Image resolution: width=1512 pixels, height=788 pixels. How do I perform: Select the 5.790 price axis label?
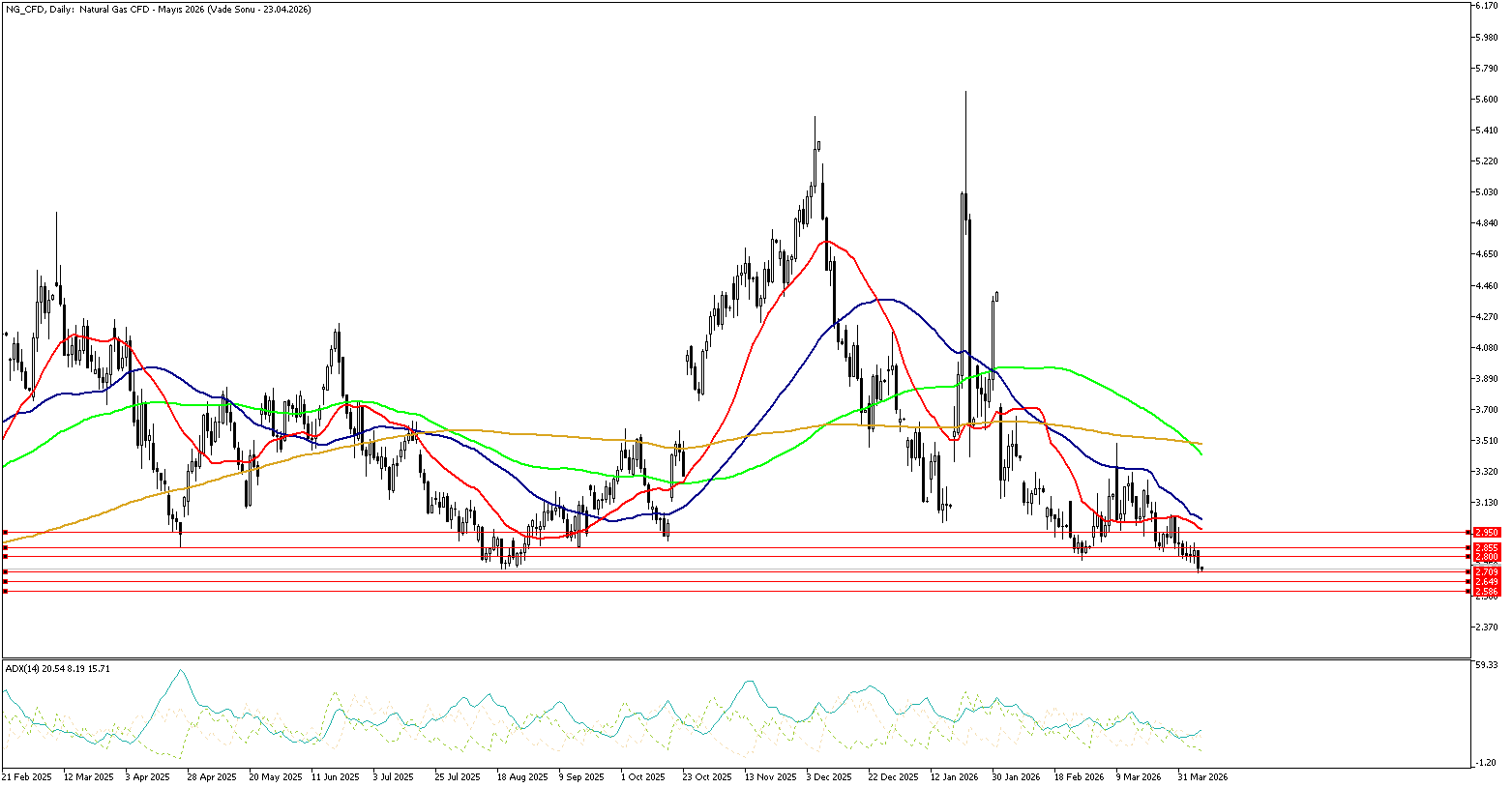pos(1487,68)
